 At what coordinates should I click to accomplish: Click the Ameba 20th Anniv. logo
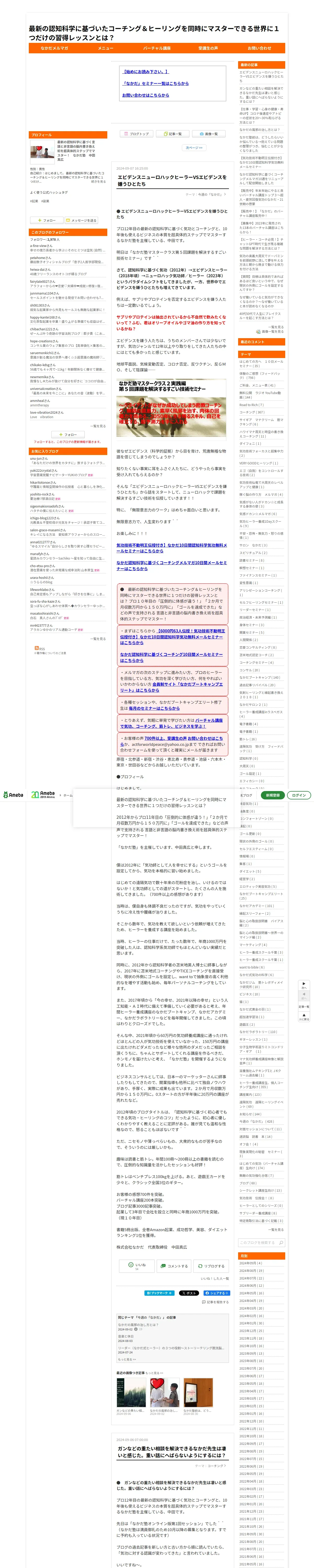tap(43, 795)
